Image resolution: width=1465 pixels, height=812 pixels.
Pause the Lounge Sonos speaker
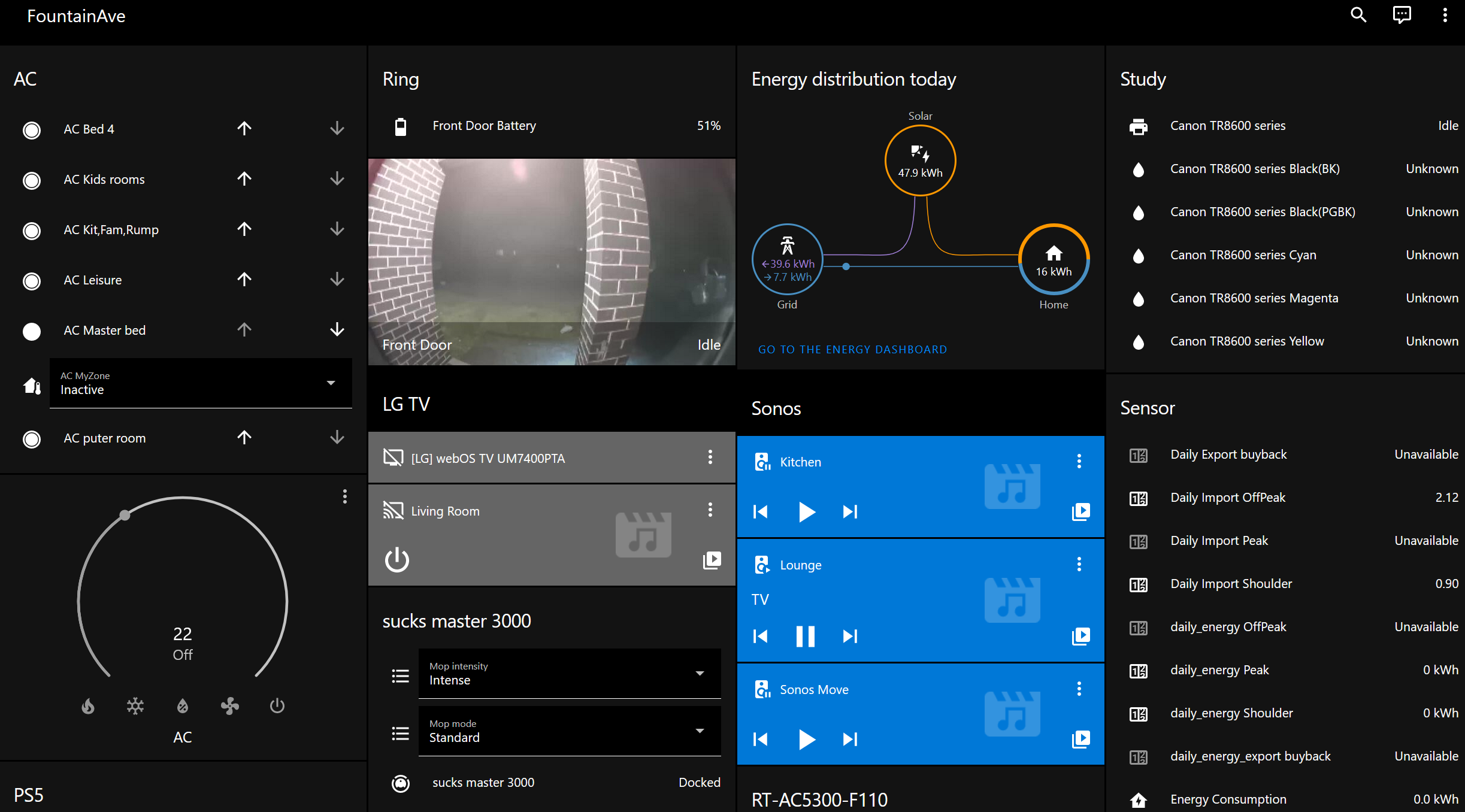click(805, 637)
